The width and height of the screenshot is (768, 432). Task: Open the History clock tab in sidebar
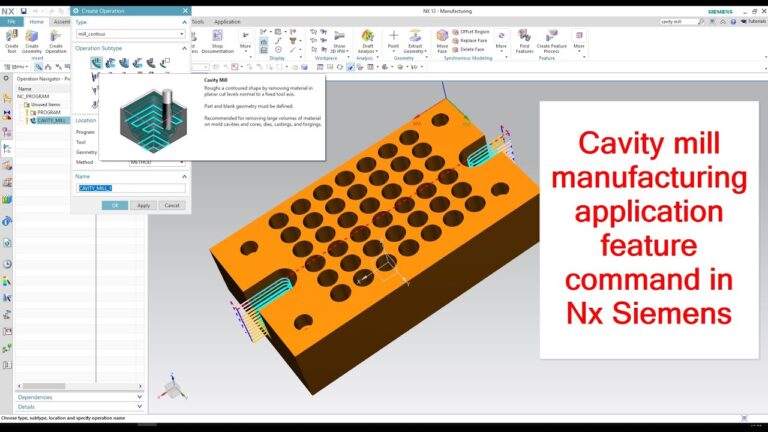(7, 264)
